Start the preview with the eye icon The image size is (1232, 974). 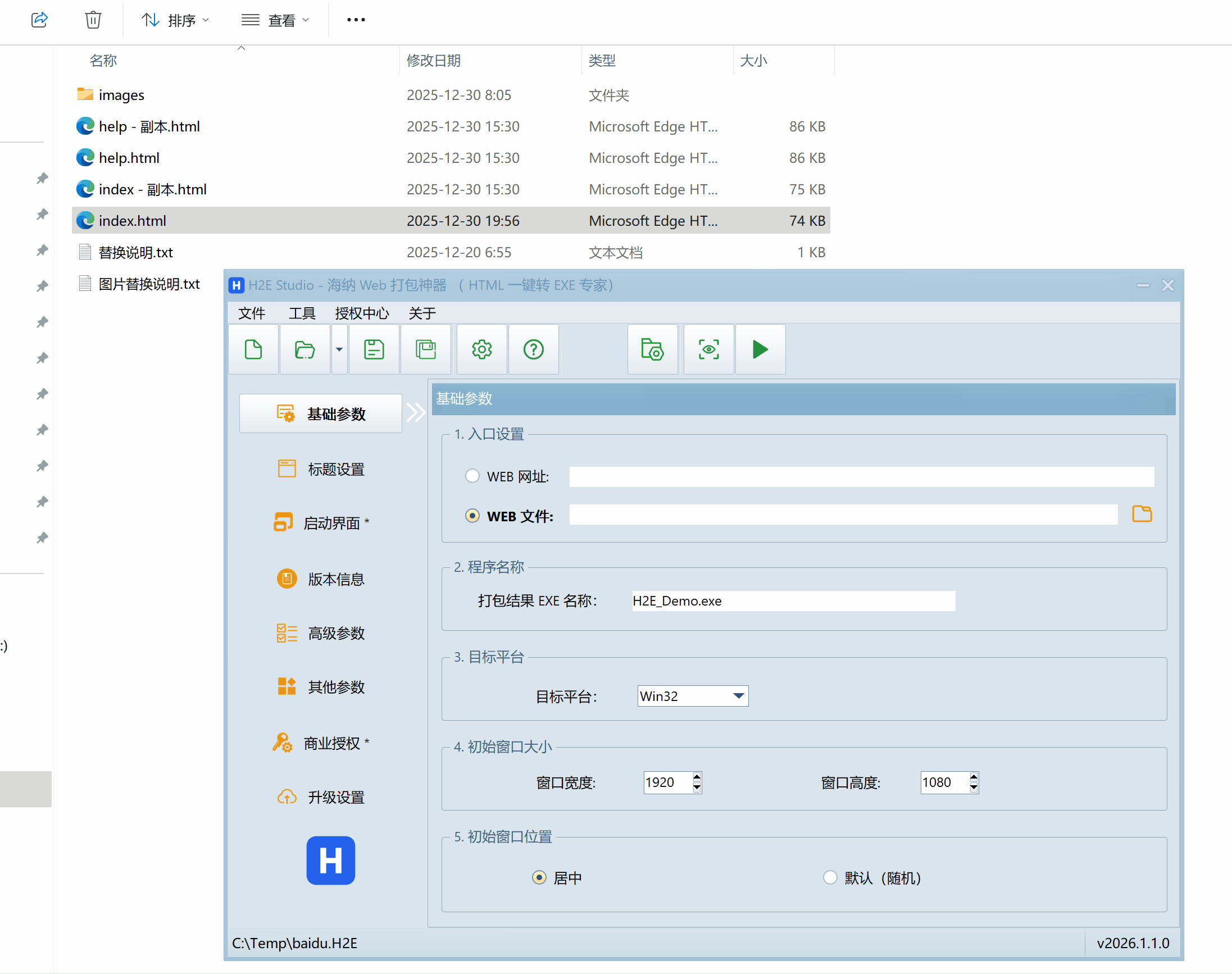(708, 349)
